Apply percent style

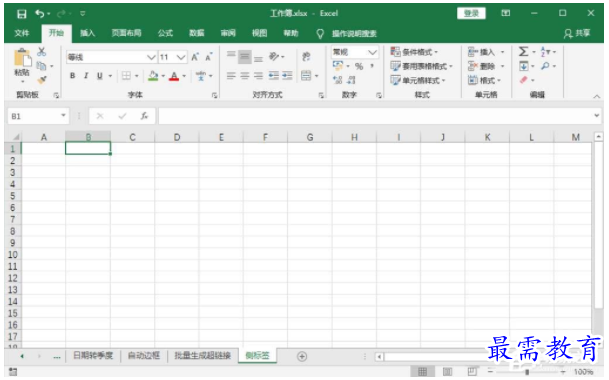coord(359,66)
